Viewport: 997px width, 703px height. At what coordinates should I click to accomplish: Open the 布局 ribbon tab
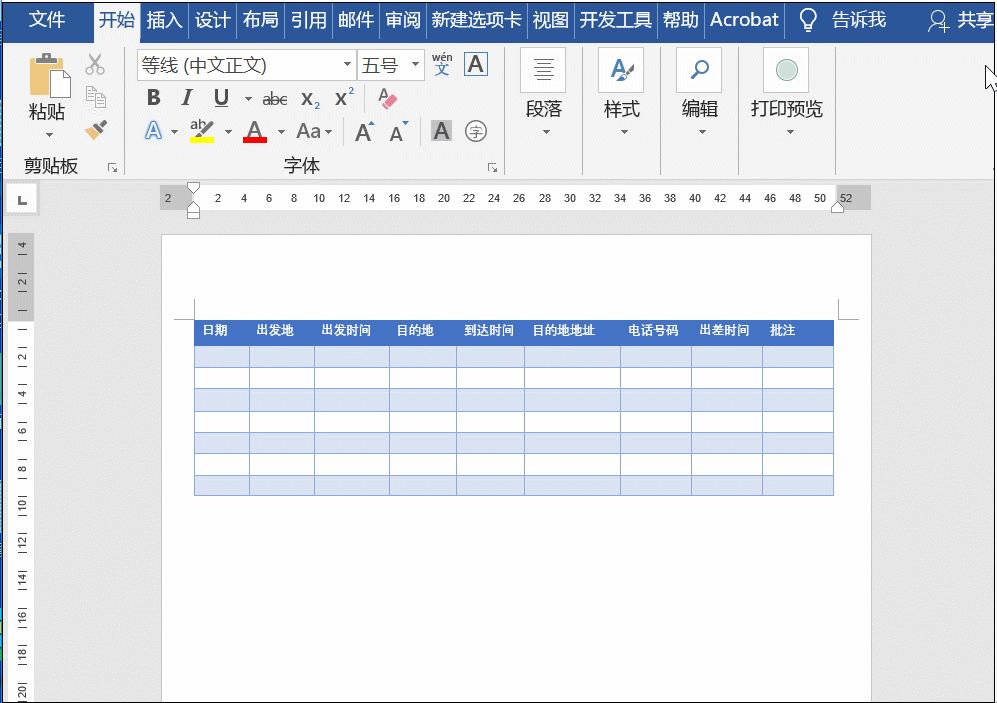click(x=260, y=20)
